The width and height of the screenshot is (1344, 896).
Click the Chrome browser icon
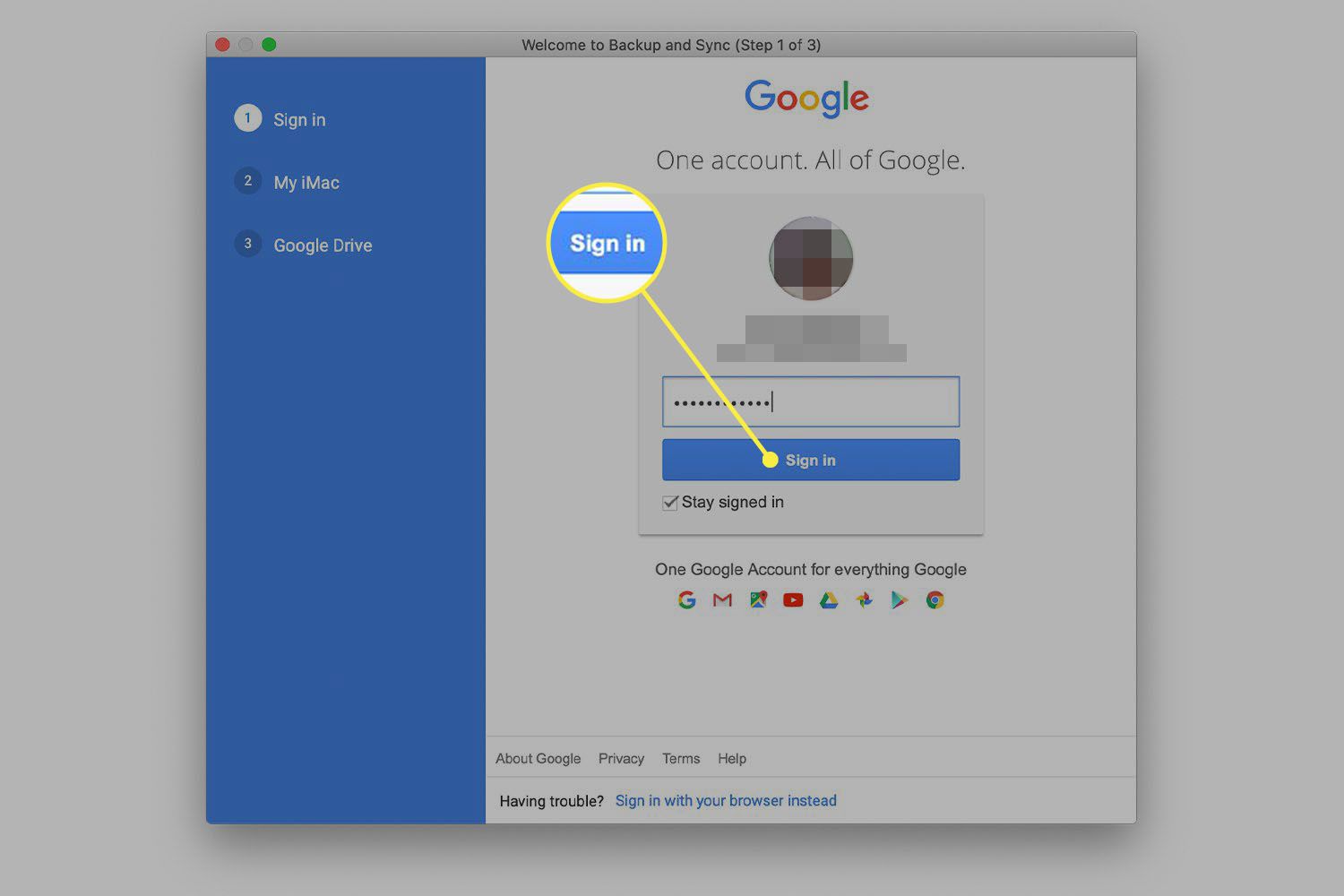935,600
